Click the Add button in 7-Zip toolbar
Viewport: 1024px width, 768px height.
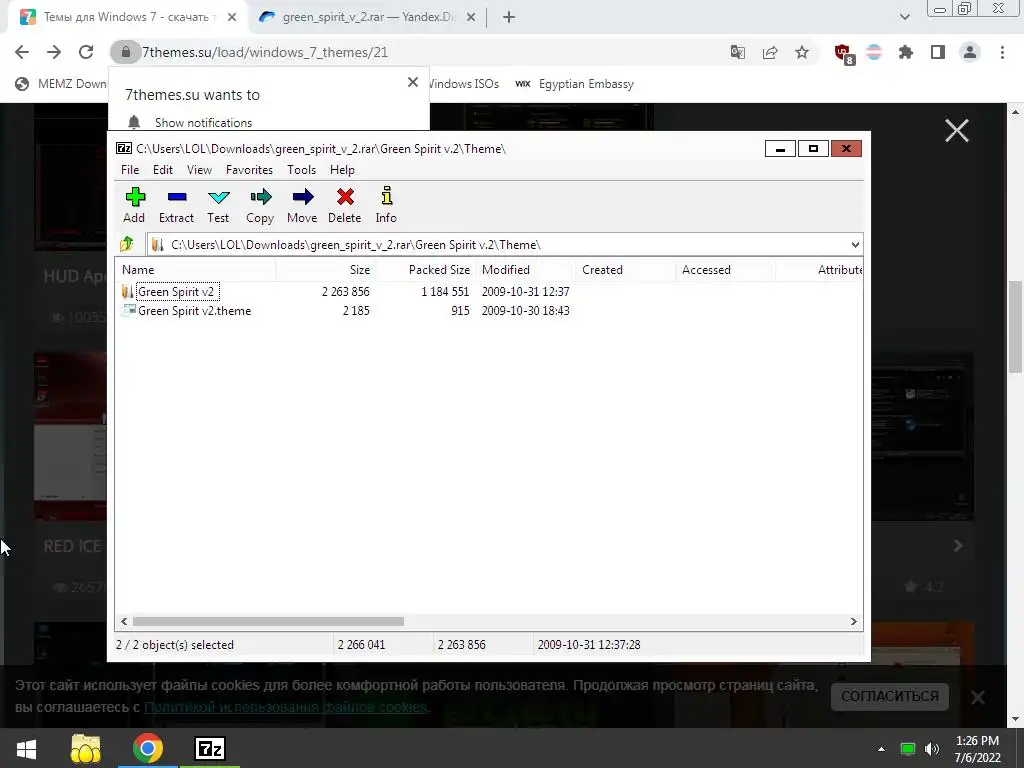[x=135, y=205]
